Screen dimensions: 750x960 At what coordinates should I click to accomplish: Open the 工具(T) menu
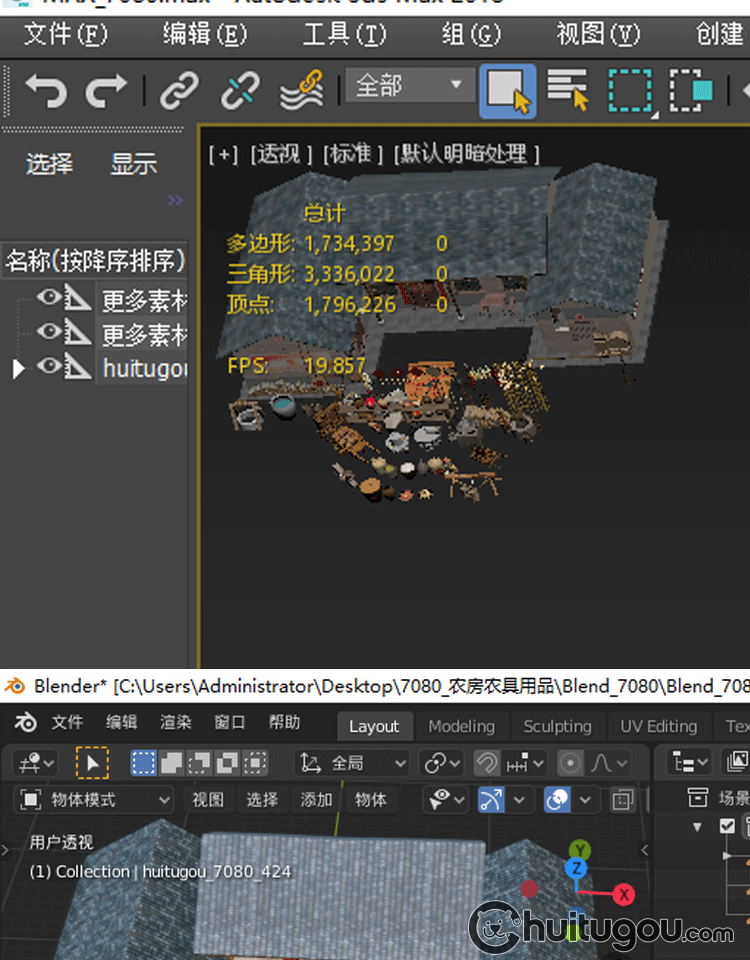pyautogui.click(x=344, y=34)
